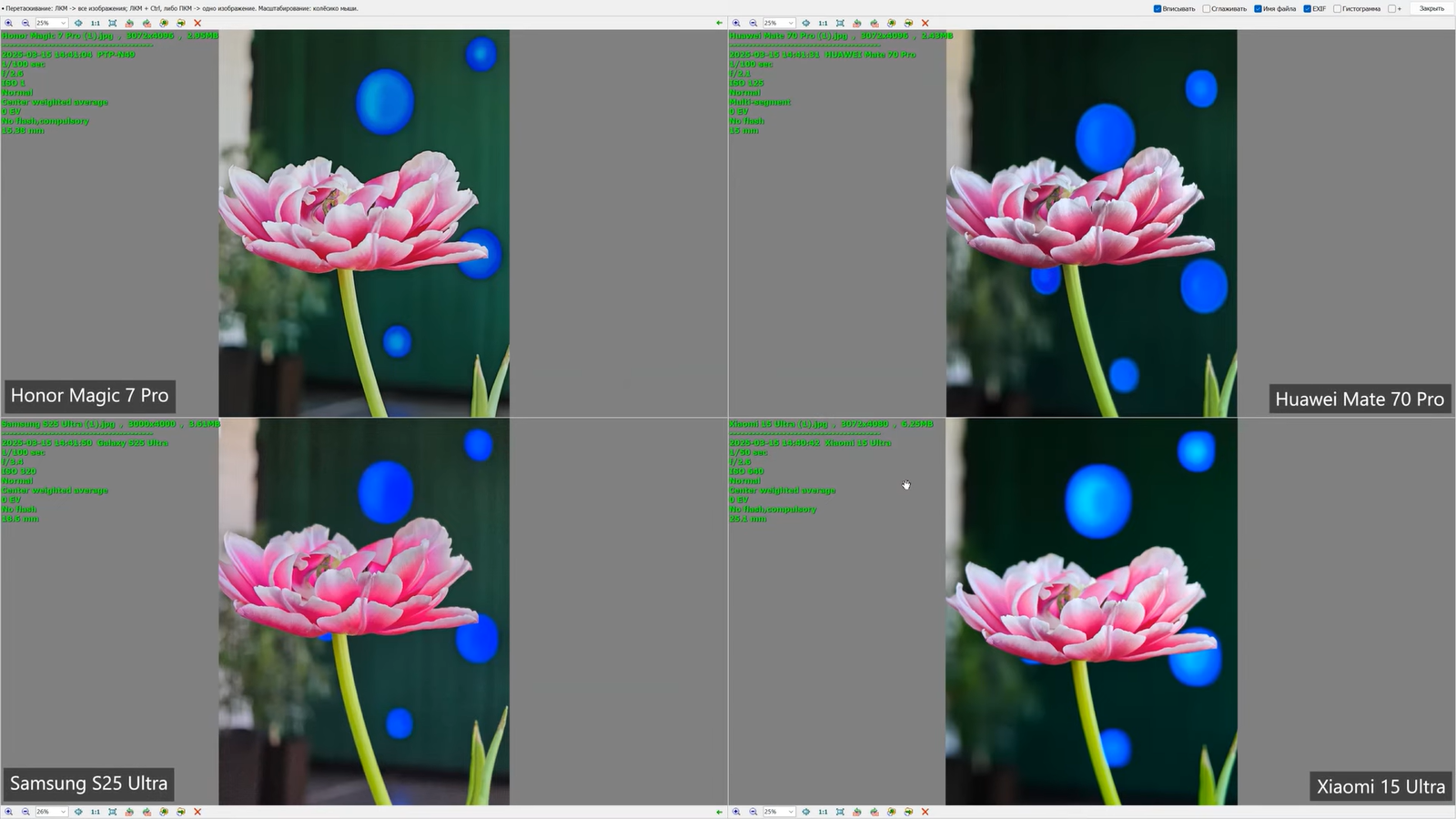Zoom out on the Samsung S25 Ultra image
The width and height of the screenshot is (1456, 819).
[25, 812]
